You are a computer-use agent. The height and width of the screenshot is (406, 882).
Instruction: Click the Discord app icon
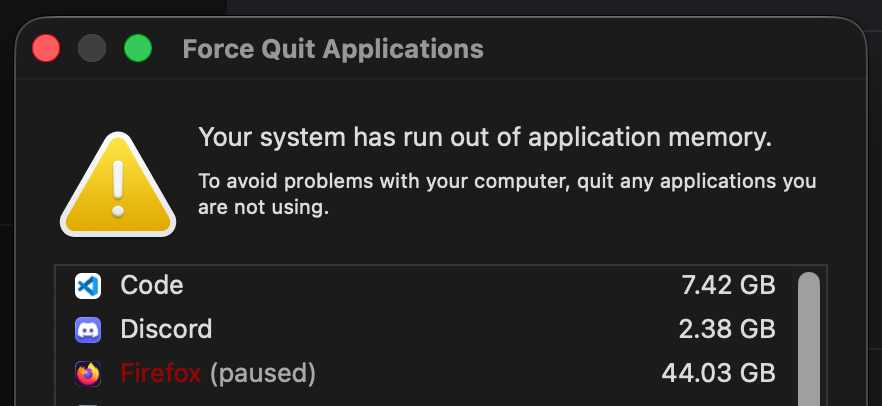pyautogui.click(x=87, y=329)
